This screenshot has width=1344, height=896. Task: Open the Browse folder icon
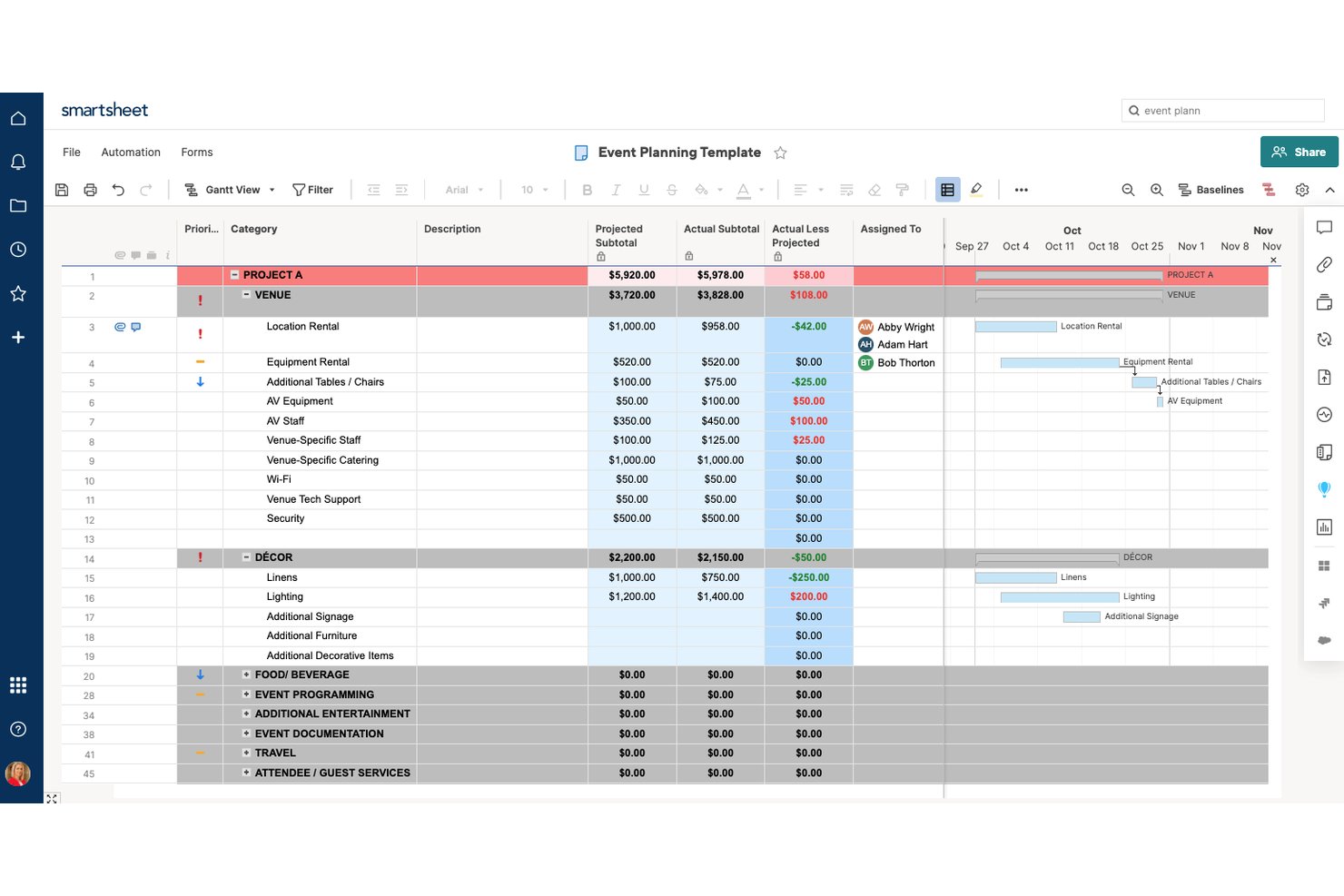[x=18, y=206]
